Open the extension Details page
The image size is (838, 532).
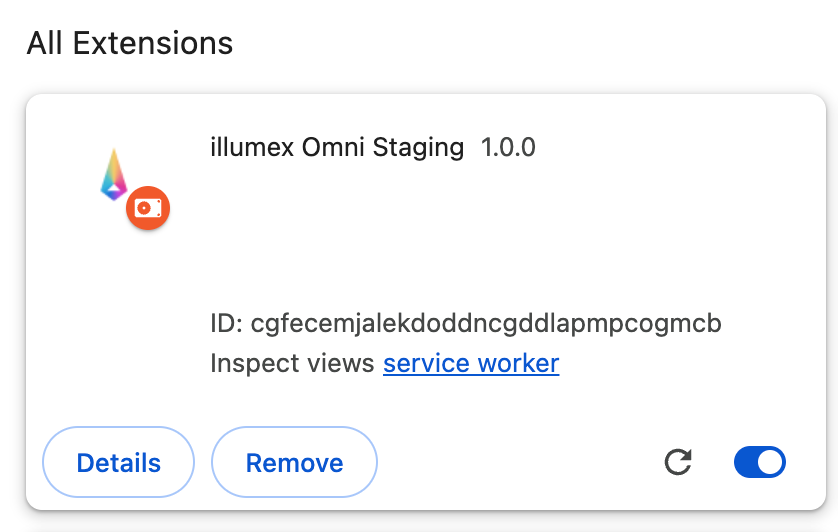[x=118, y=463]
